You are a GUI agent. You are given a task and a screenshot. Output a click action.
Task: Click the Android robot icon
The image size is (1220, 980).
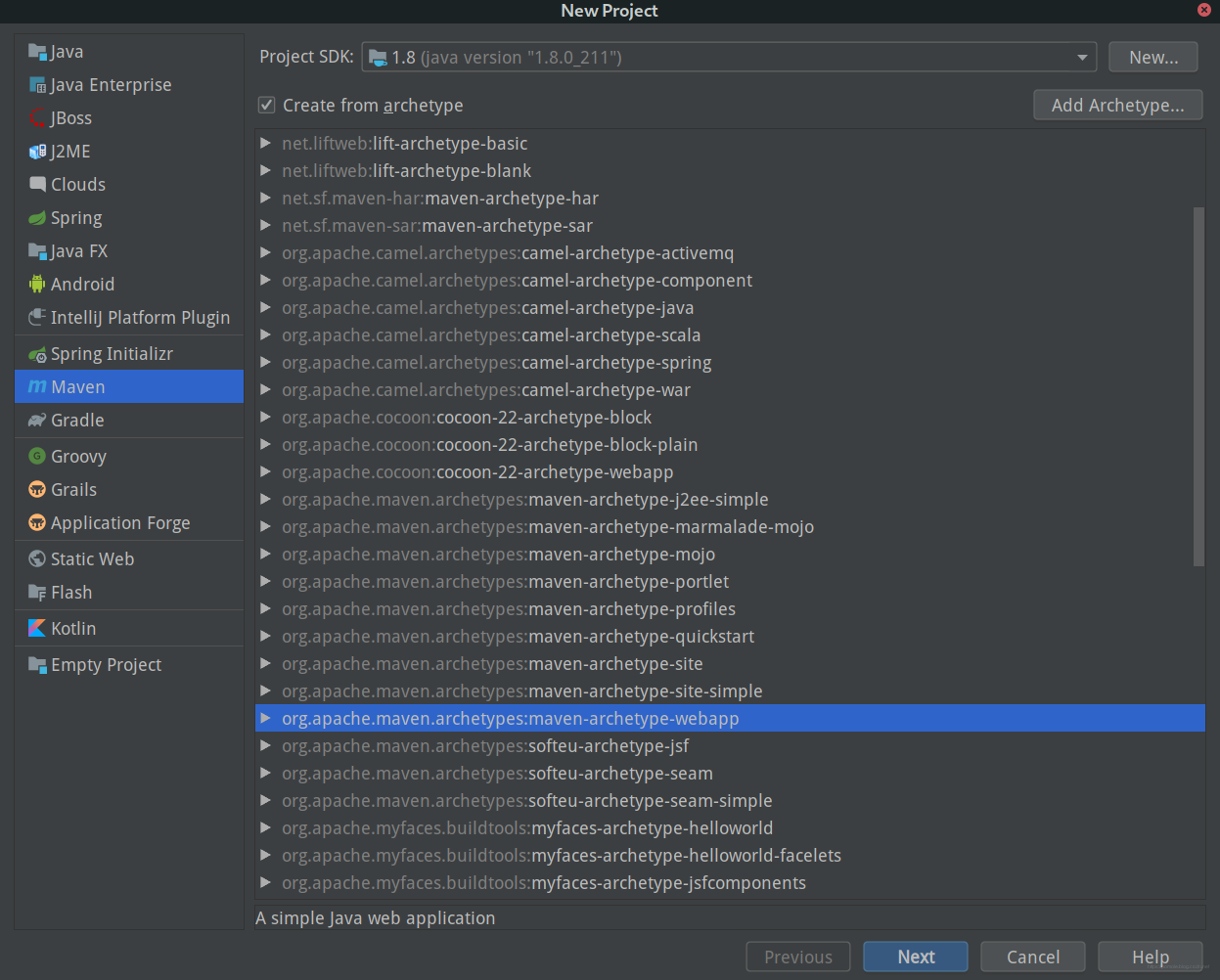[x=38, y=285]
